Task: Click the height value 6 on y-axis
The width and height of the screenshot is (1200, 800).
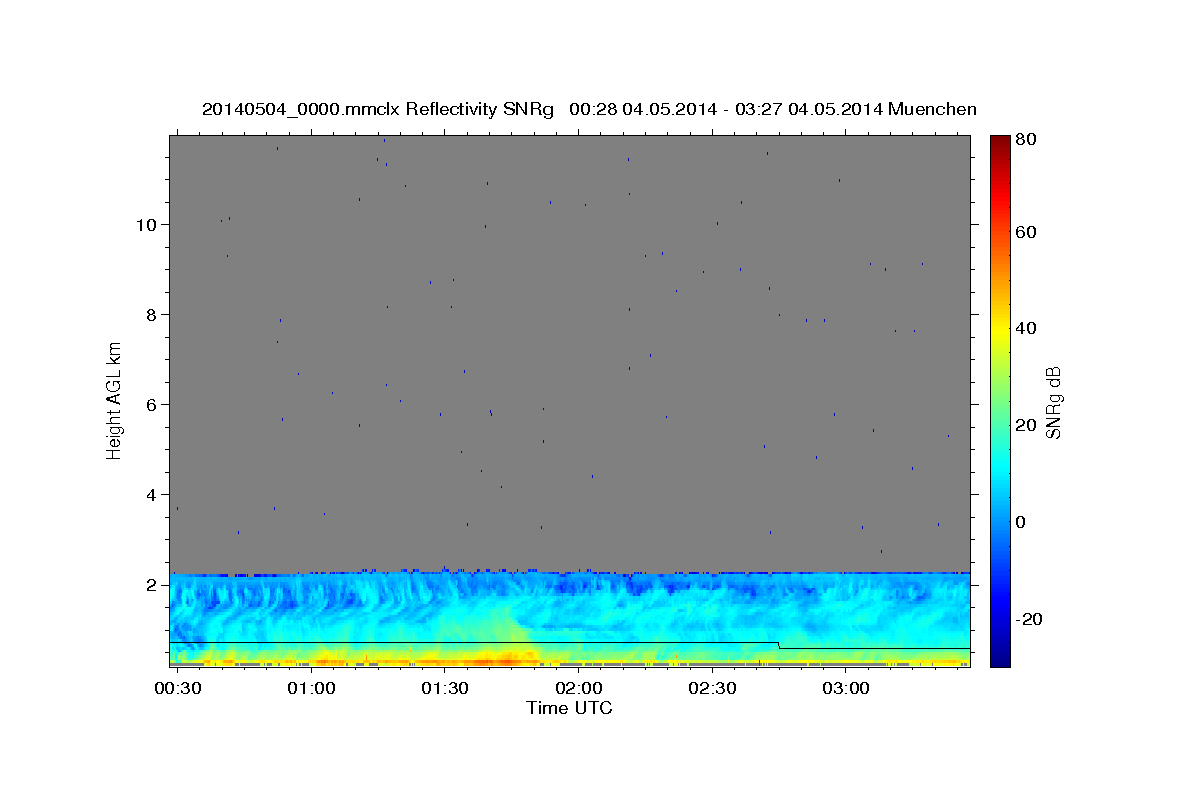Action: (x=150, y=405)
